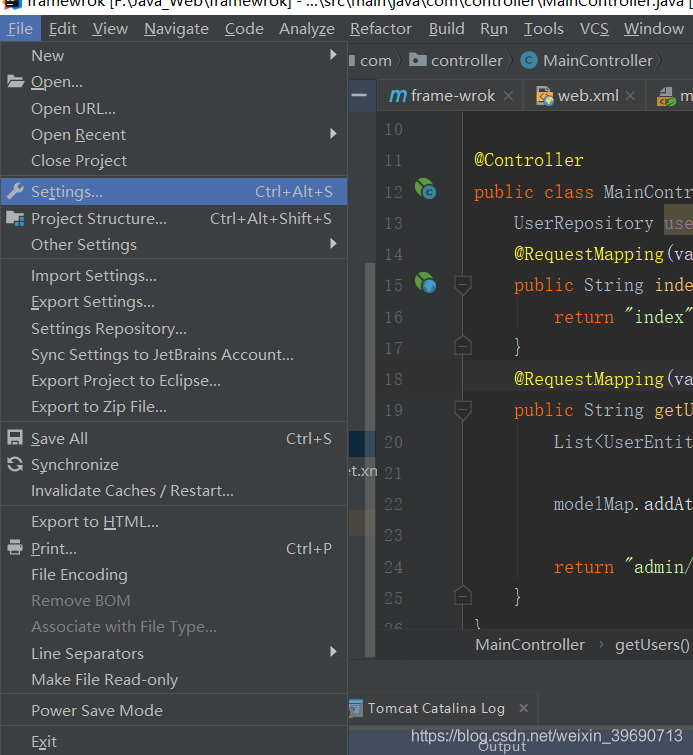Open the Analyze menu
The height and width of the screenshot is (755, 693).
307,29
